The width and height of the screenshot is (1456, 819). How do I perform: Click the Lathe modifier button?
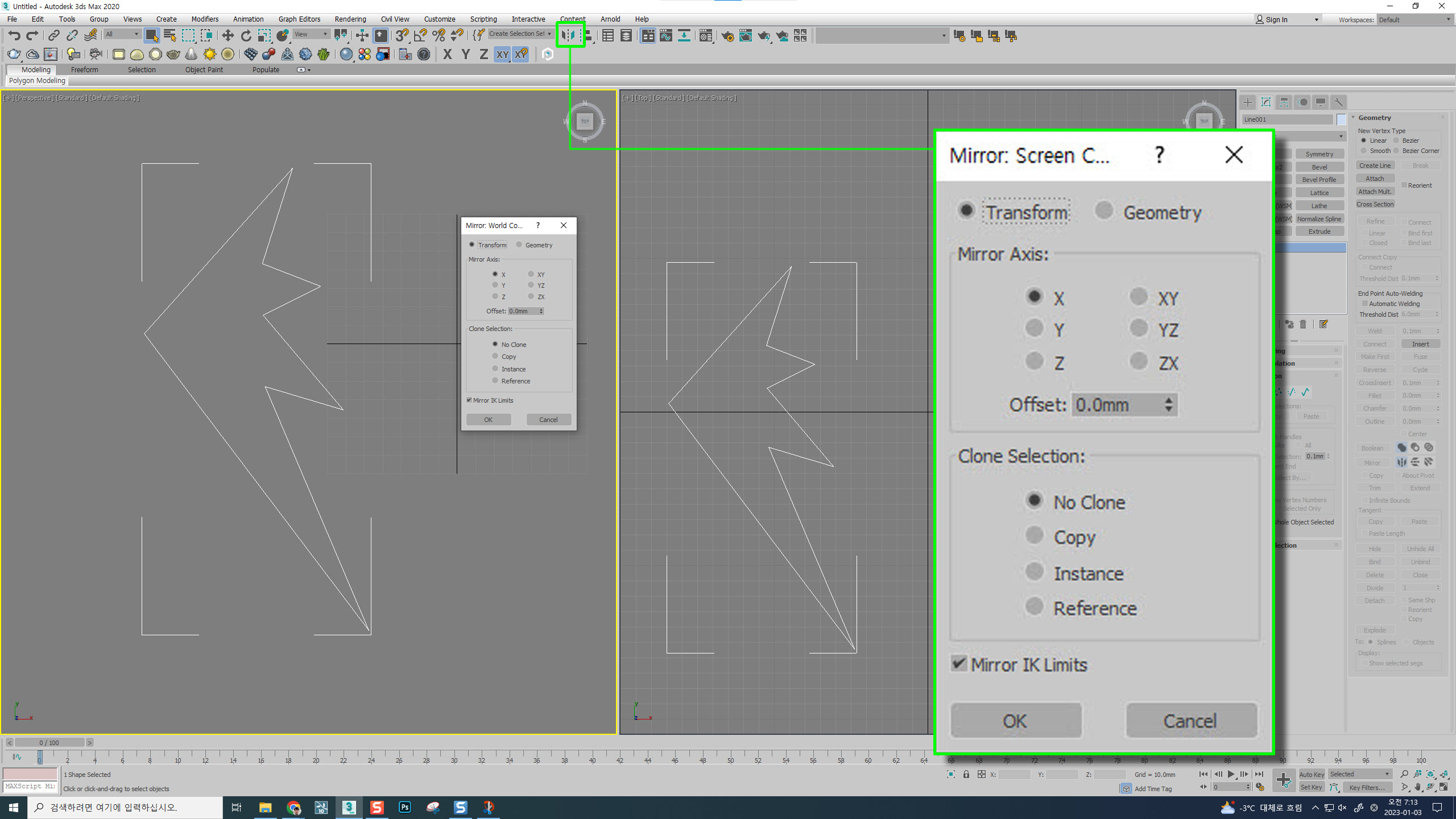[1319, 206]
